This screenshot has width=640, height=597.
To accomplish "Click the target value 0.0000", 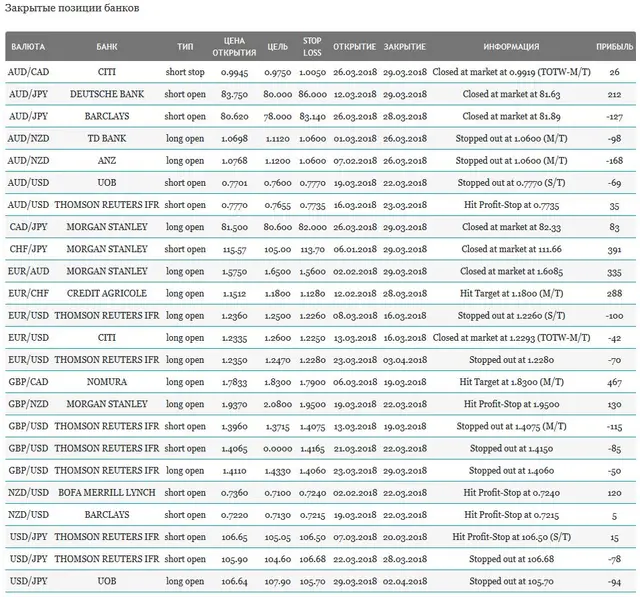I will click(x=278, y=449).
